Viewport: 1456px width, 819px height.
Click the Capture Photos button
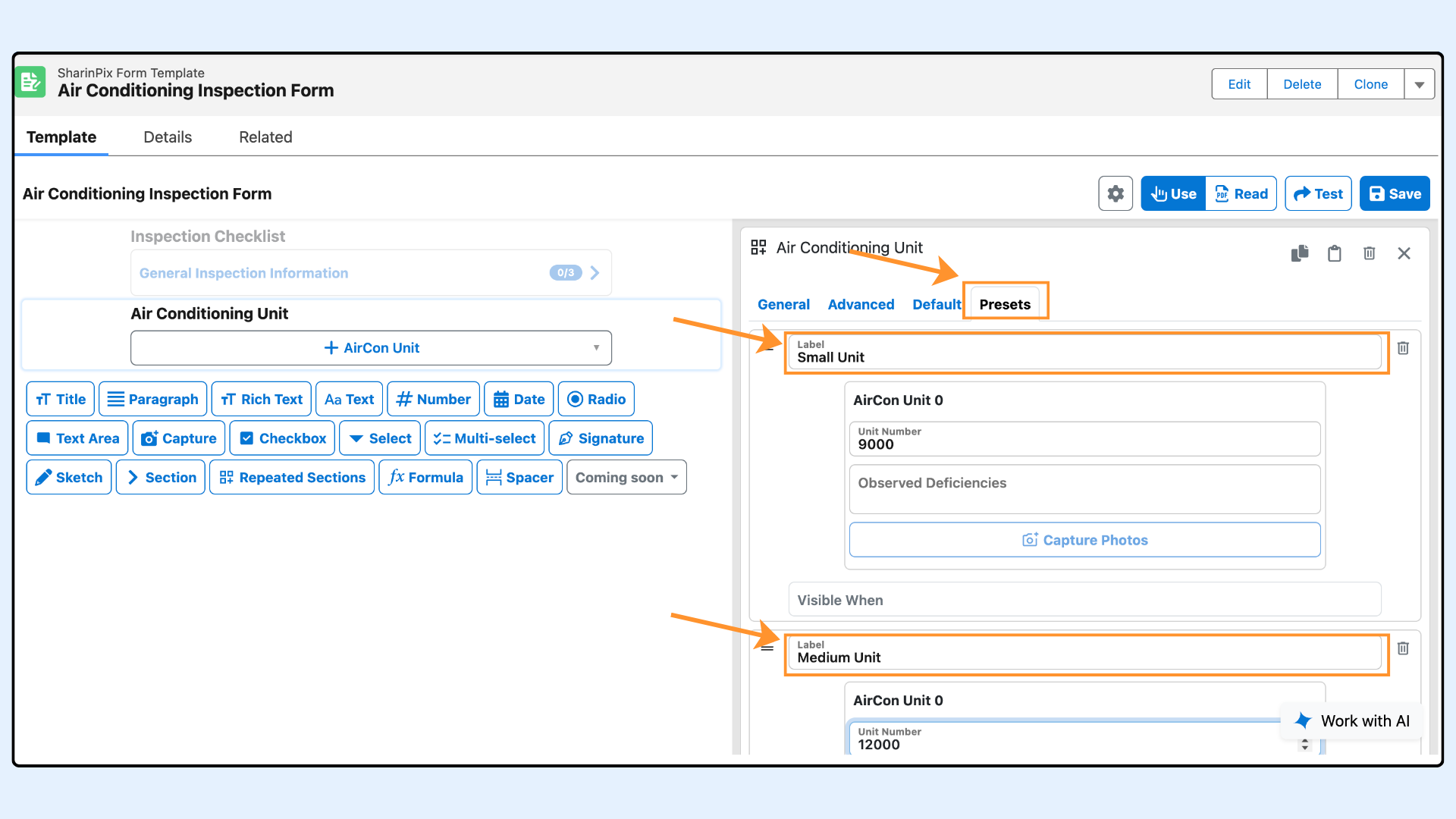1084,540
